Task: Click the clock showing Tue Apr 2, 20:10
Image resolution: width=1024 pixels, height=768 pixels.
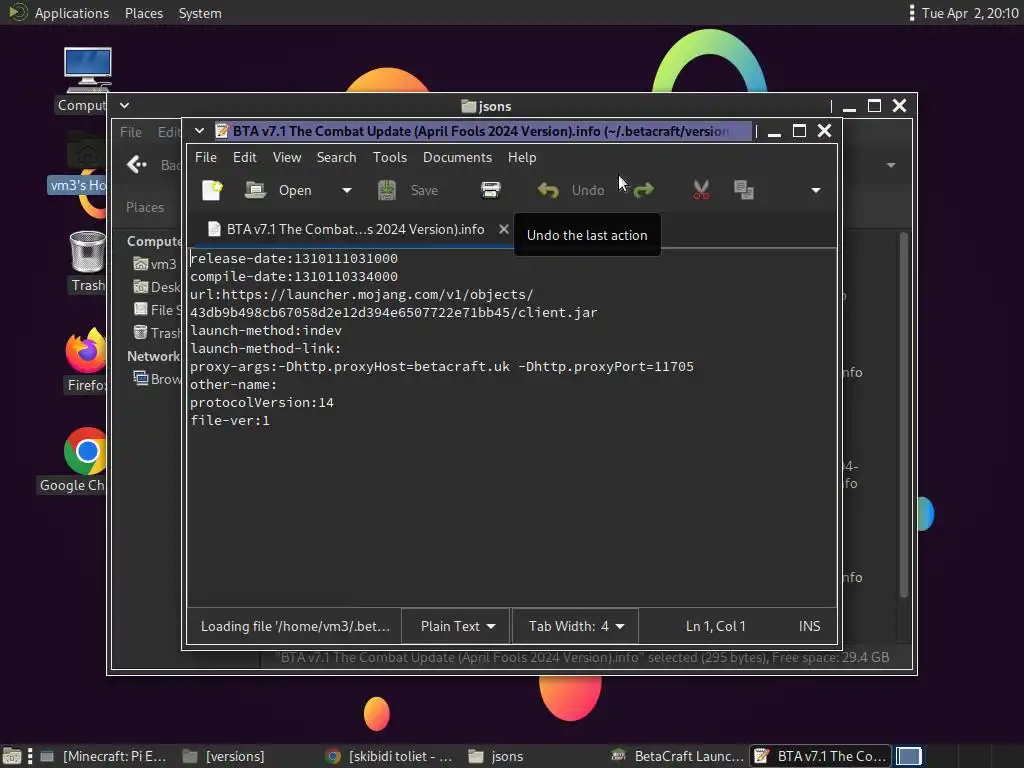Action: [970, 13]
